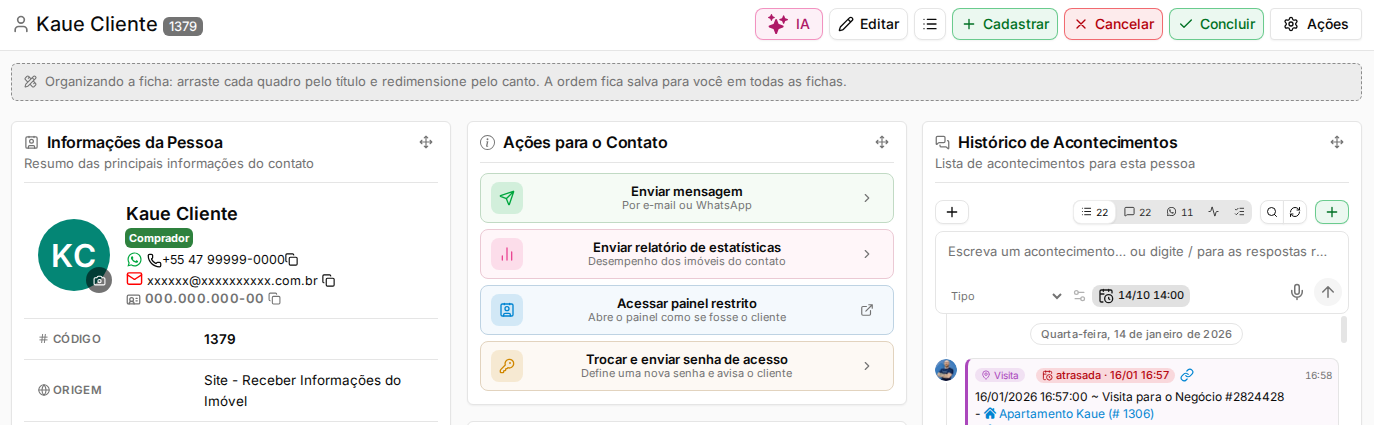Click the red email envelope icon
Image resolution: width=1376 pixels, height=425 pixels.
[135, 280]
